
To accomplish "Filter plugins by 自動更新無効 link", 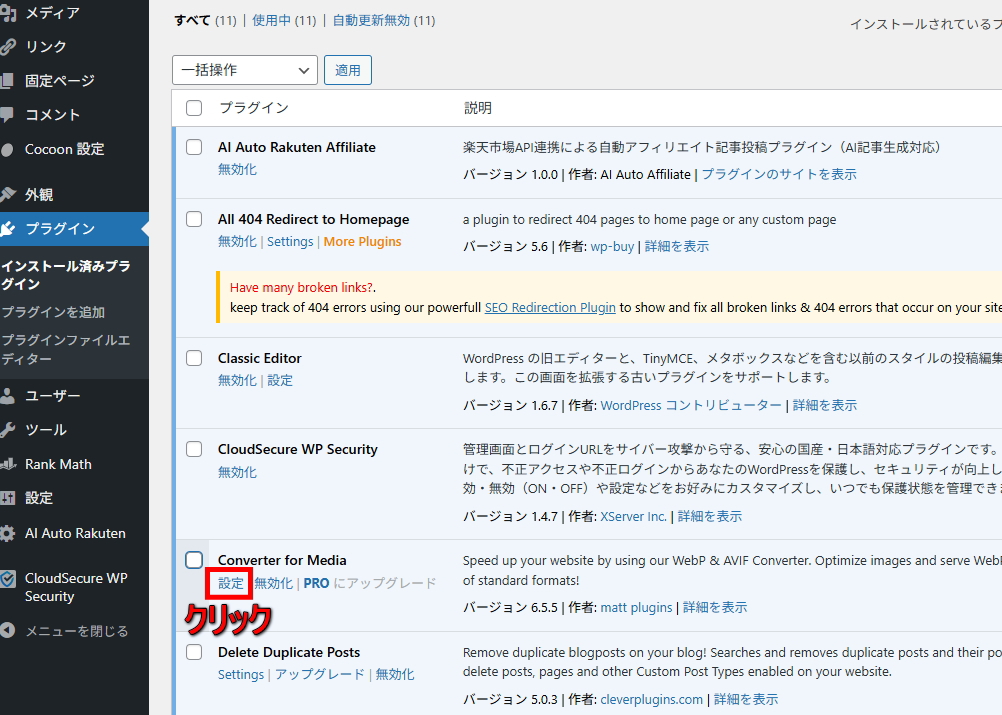I will pyautogui.click(x=371, y=20).
